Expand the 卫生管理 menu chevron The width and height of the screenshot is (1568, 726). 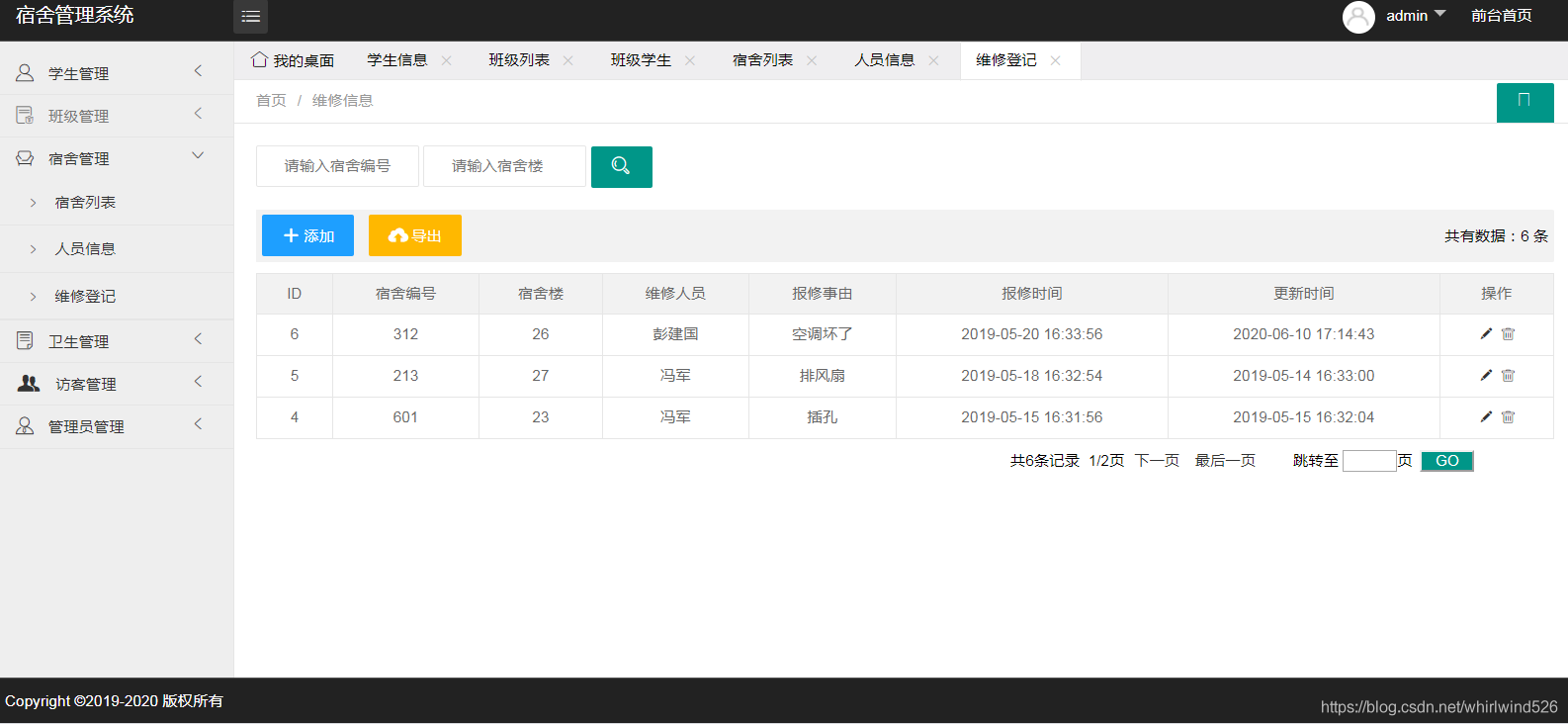click(198, 339)
